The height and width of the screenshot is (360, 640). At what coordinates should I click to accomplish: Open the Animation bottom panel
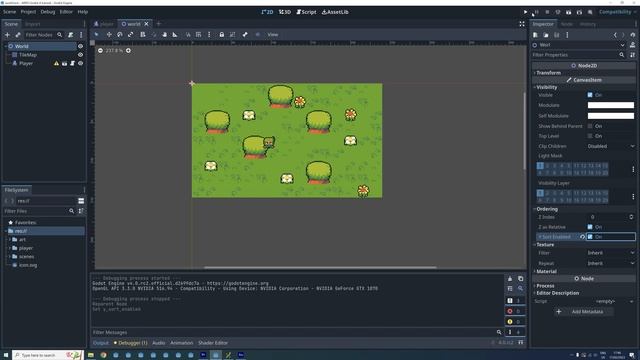point(181,343)
